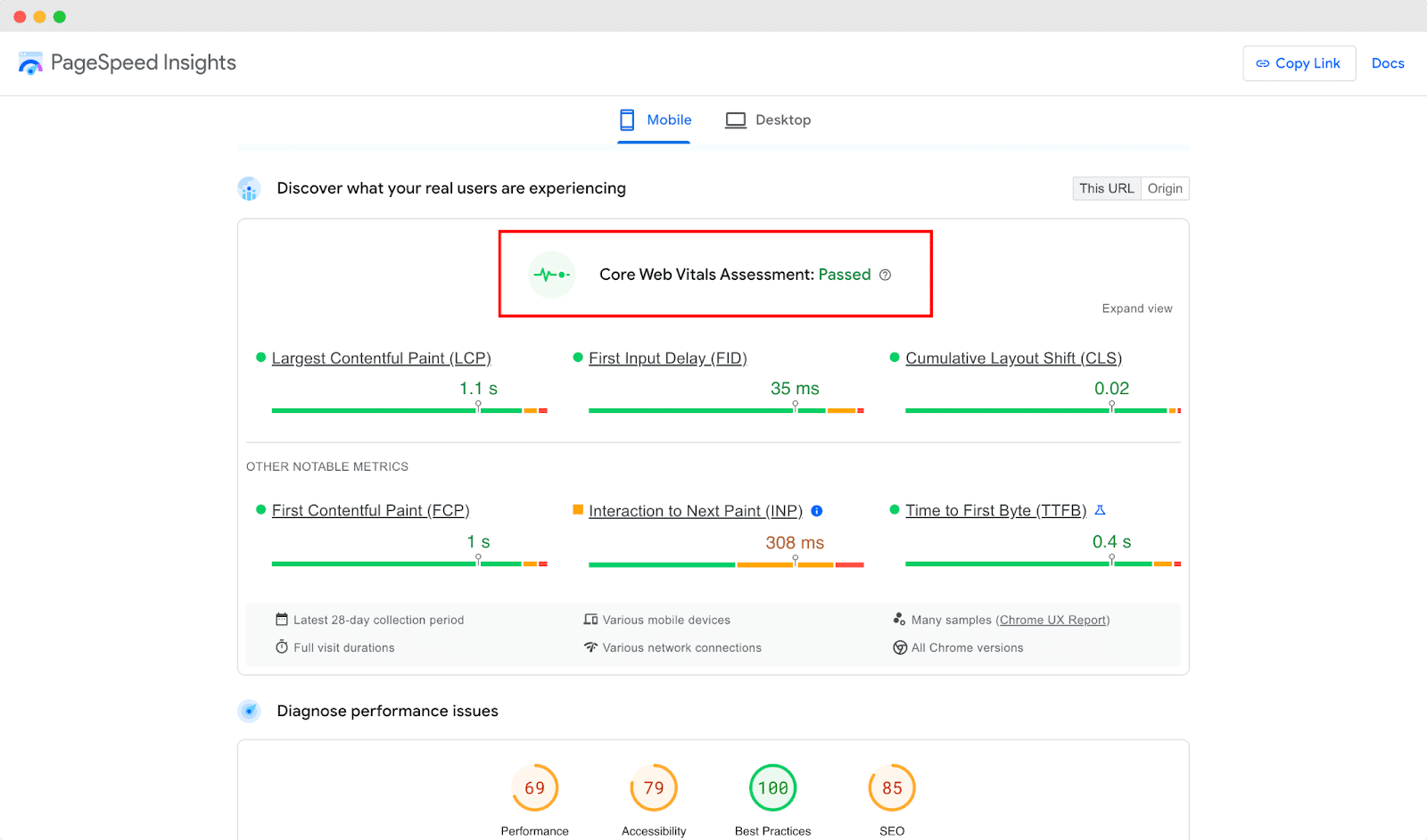
Task: Select the This URL option
Action: pos(1106,188)
